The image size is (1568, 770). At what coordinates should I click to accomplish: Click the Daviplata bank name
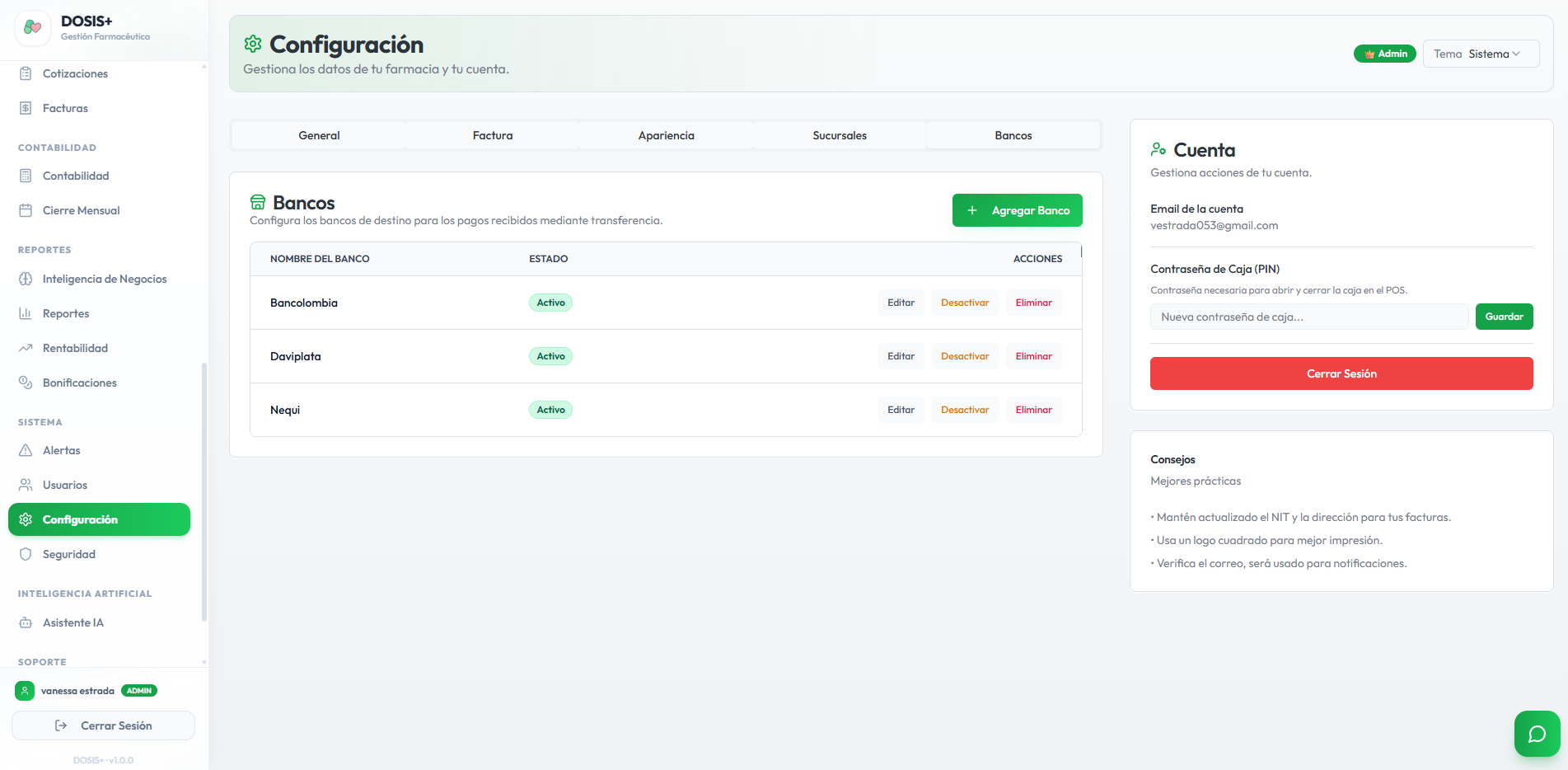coord(296,356)
